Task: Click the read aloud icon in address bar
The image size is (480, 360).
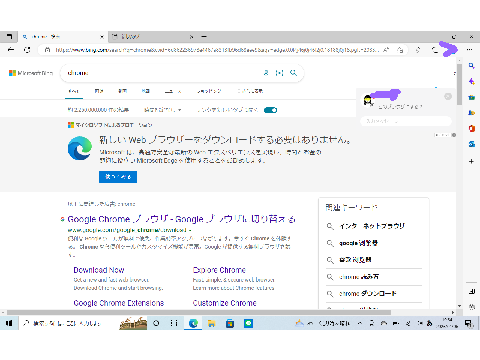Action: pyautogui.click(x=386, y=50)
